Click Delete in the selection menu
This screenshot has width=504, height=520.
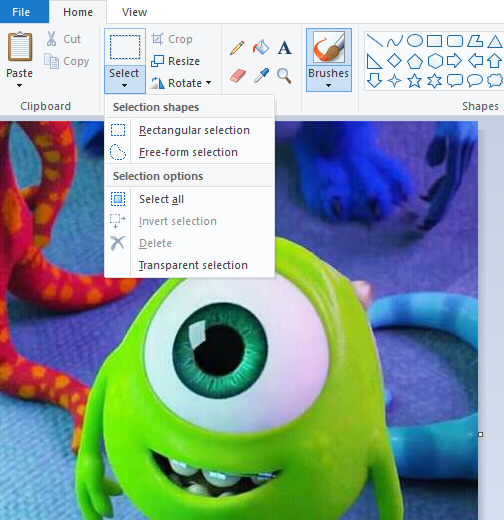pyautogui.click(x=189, y=243)
